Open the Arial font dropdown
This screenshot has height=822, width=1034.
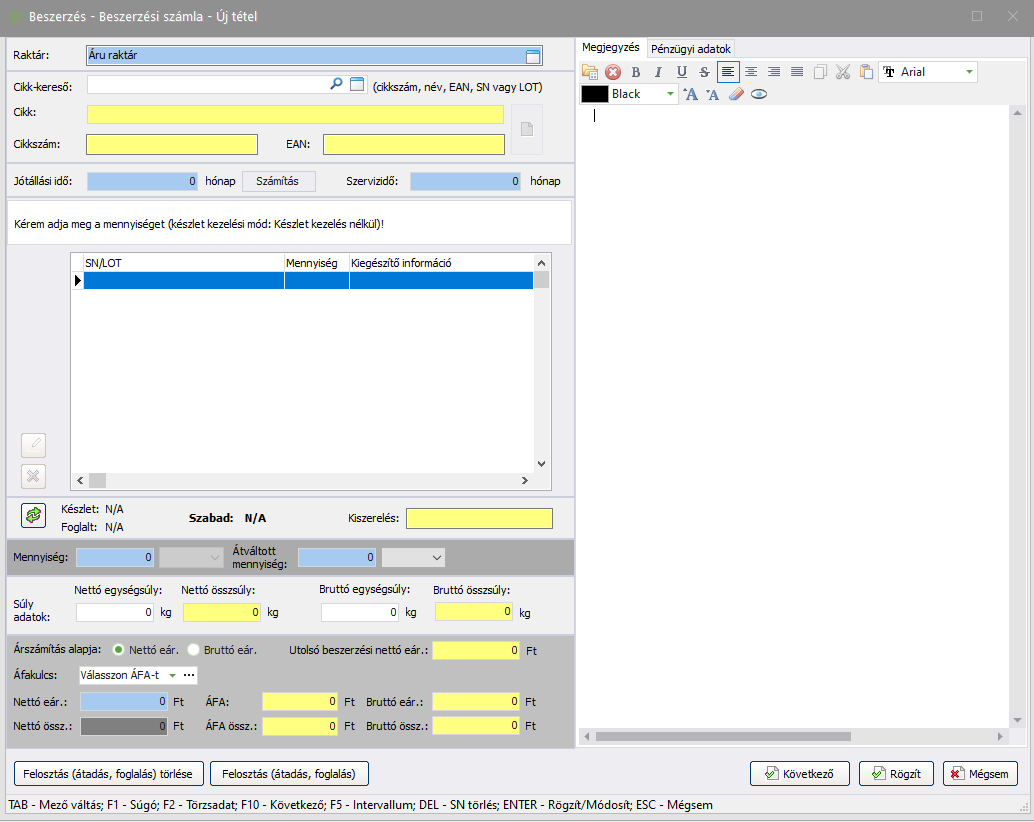coord(968,72)
